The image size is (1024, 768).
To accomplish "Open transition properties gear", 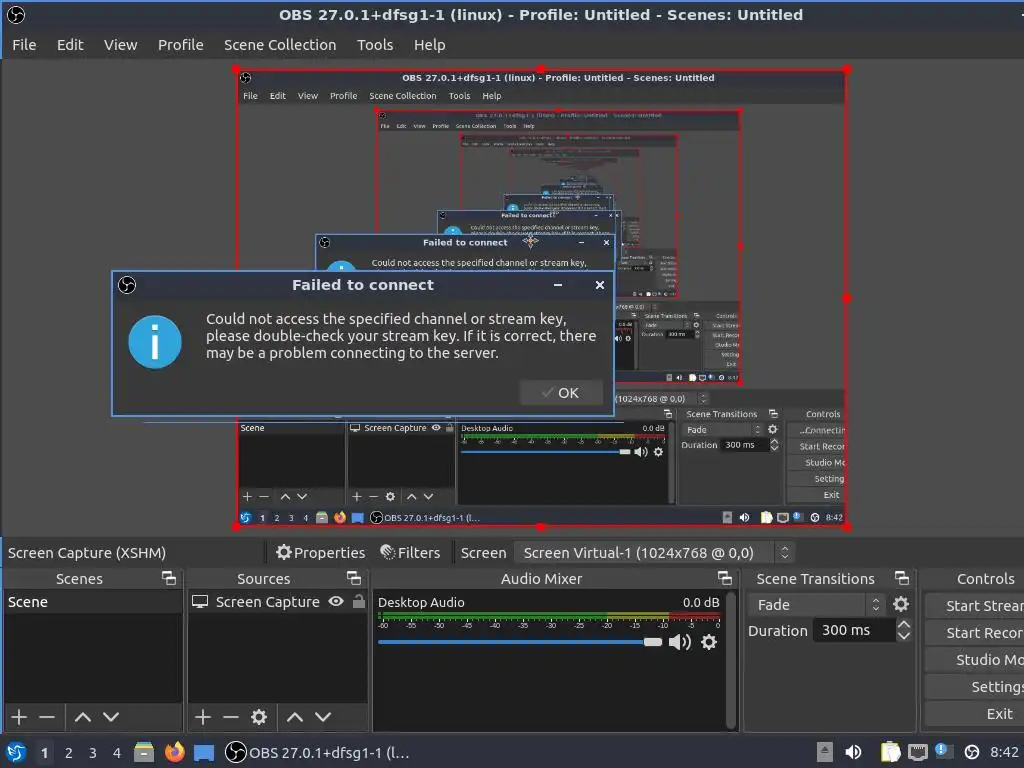I will point(901,604).
